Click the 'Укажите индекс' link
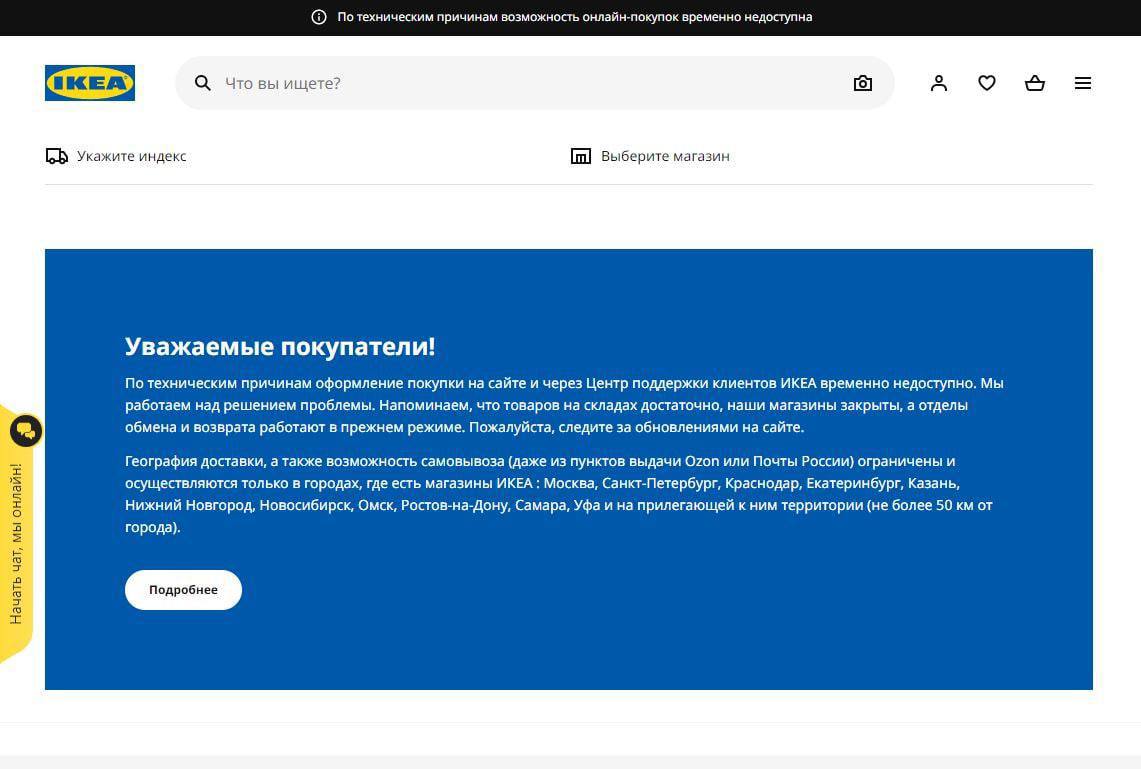Viewport: 1141px width, 769px height. (x=131, y=156)
